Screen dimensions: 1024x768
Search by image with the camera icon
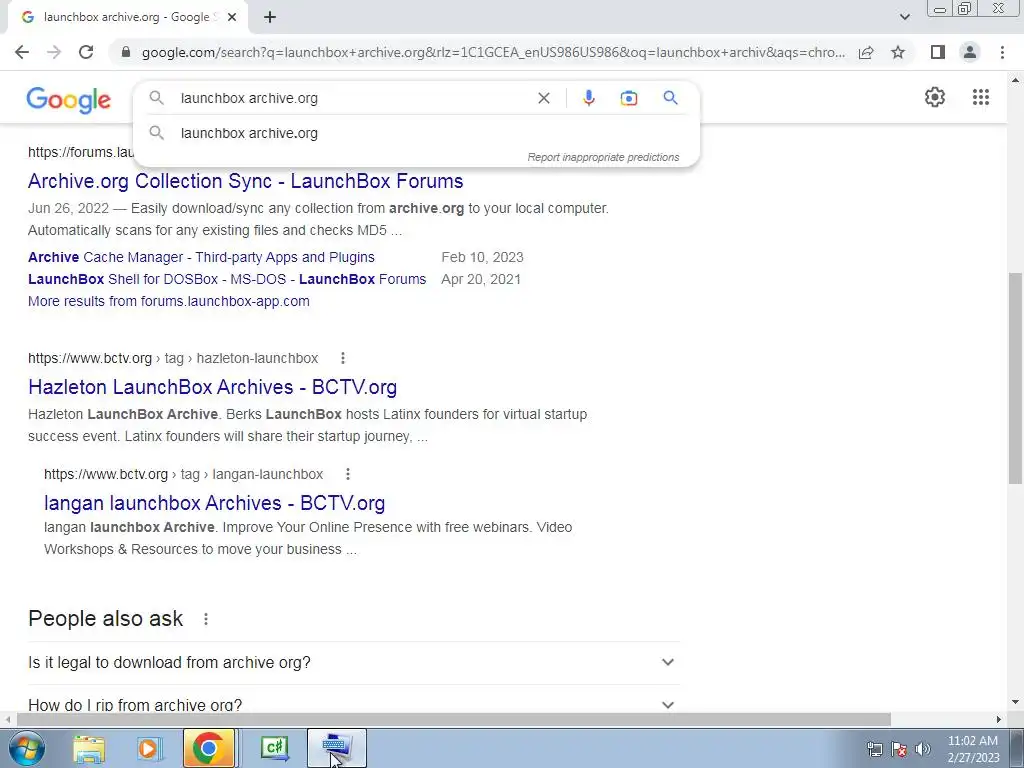point(628,98)
